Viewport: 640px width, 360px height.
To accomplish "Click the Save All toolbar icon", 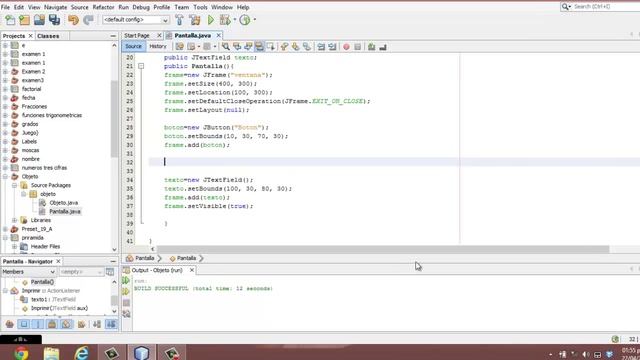I will tap(54, 20).
